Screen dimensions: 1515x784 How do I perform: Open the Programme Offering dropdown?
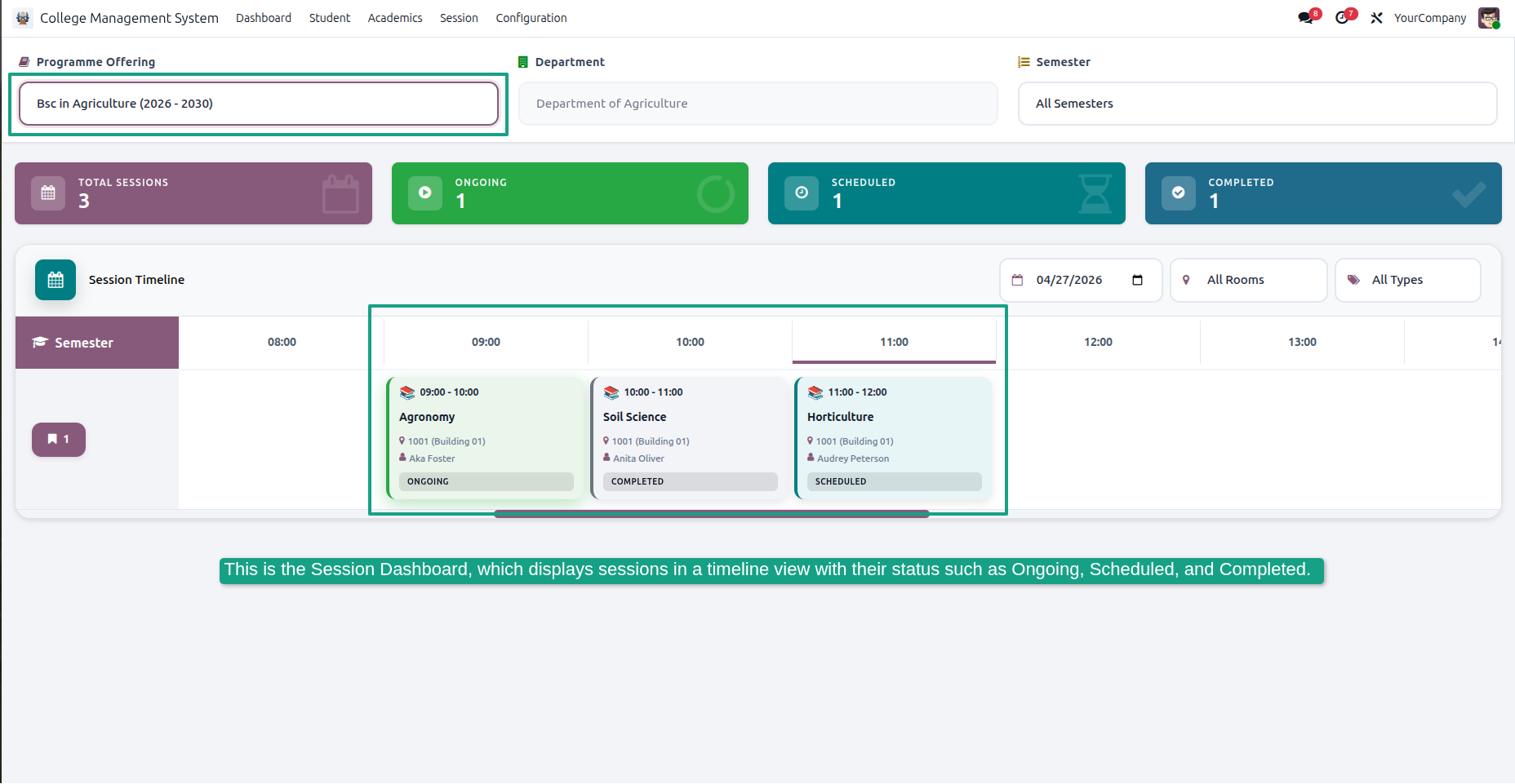click(x=259, y=104)
